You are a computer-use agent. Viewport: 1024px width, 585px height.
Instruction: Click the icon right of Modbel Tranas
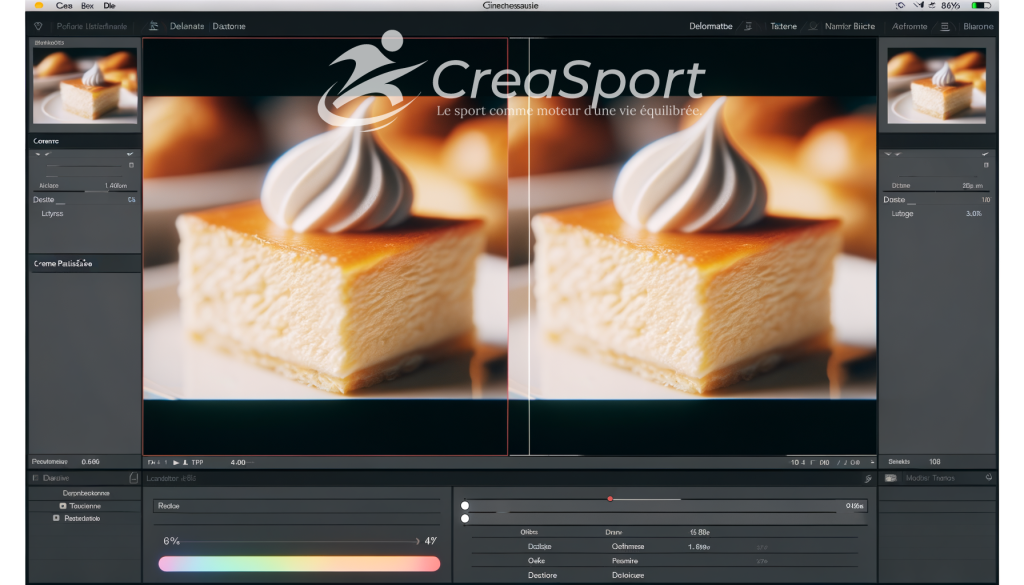coord(989,478)
